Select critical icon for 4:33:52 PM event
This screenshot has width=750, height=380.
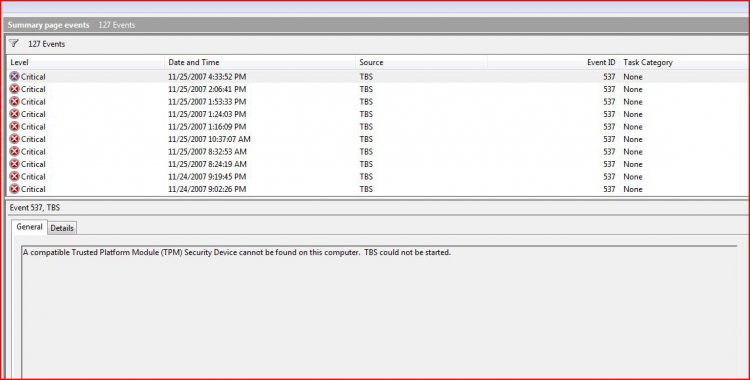click(x=14, y=77)
